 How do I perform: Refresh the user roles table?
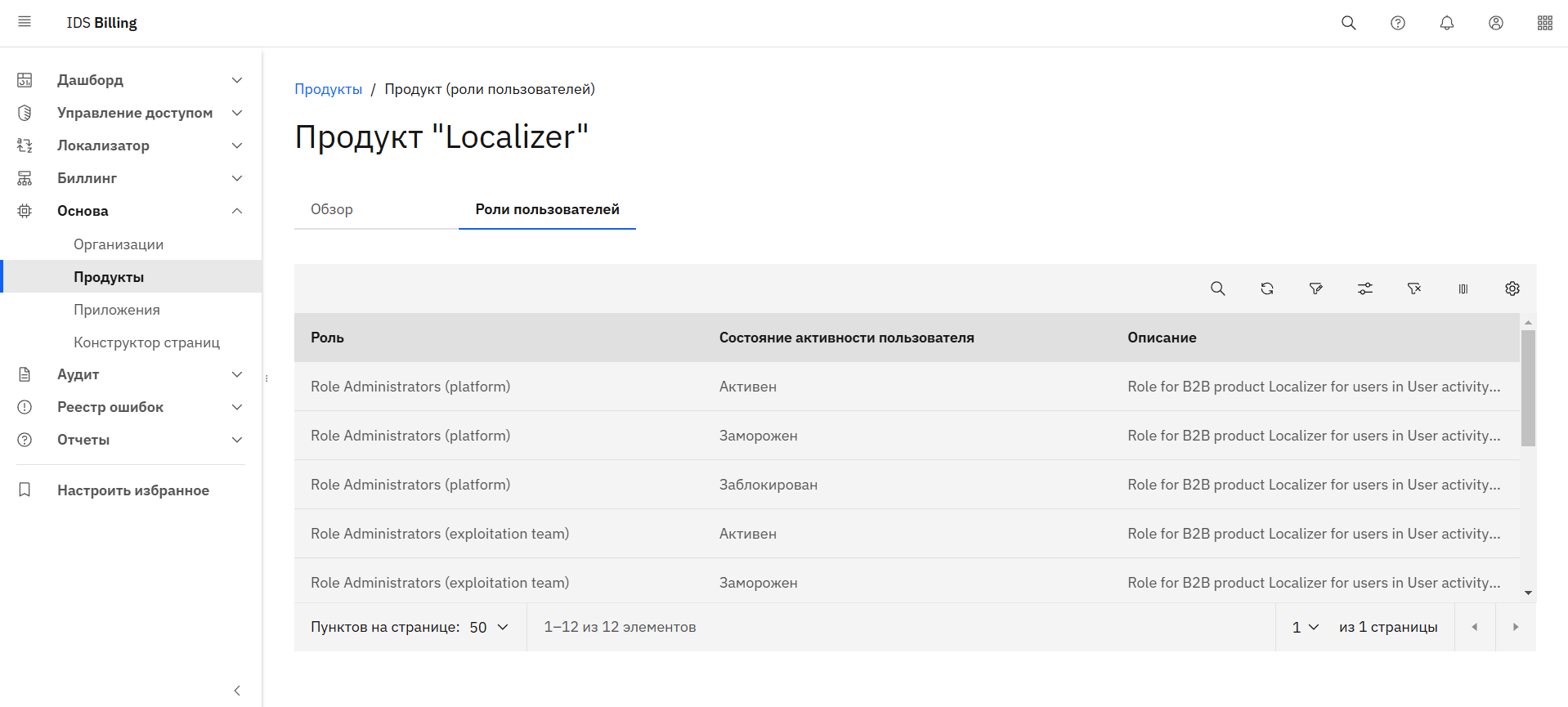click(x=1266, y=289)
